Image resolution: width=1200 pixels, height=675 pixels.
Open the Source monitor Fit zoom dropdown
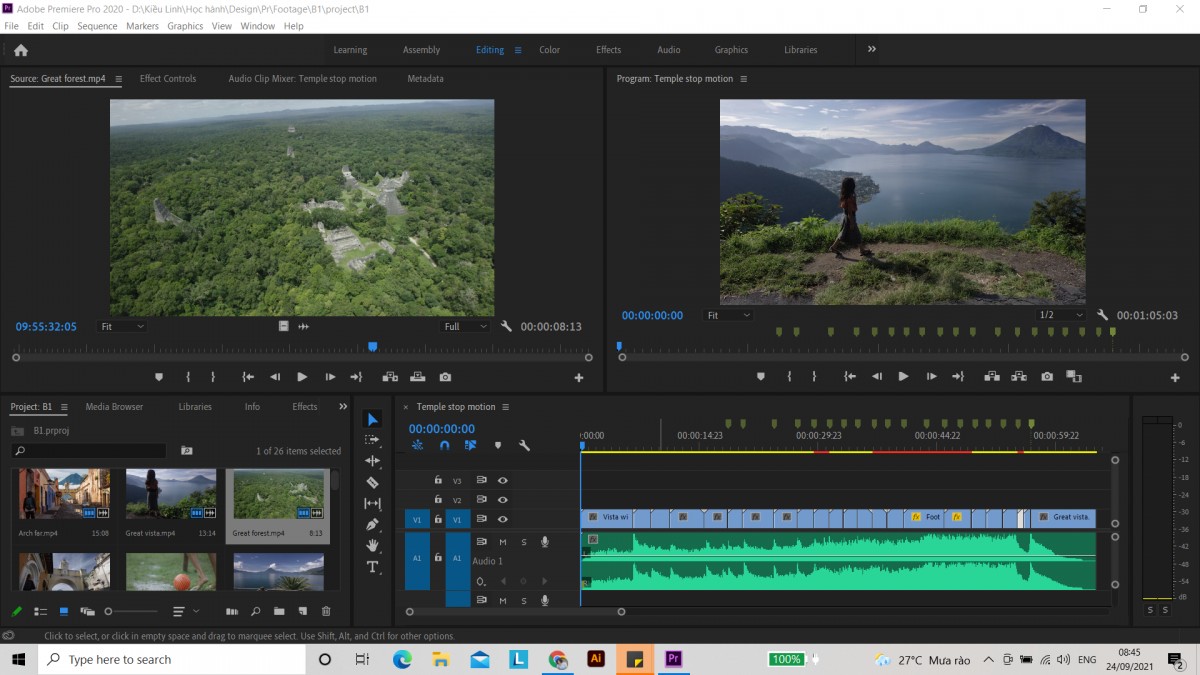point(123,326)
